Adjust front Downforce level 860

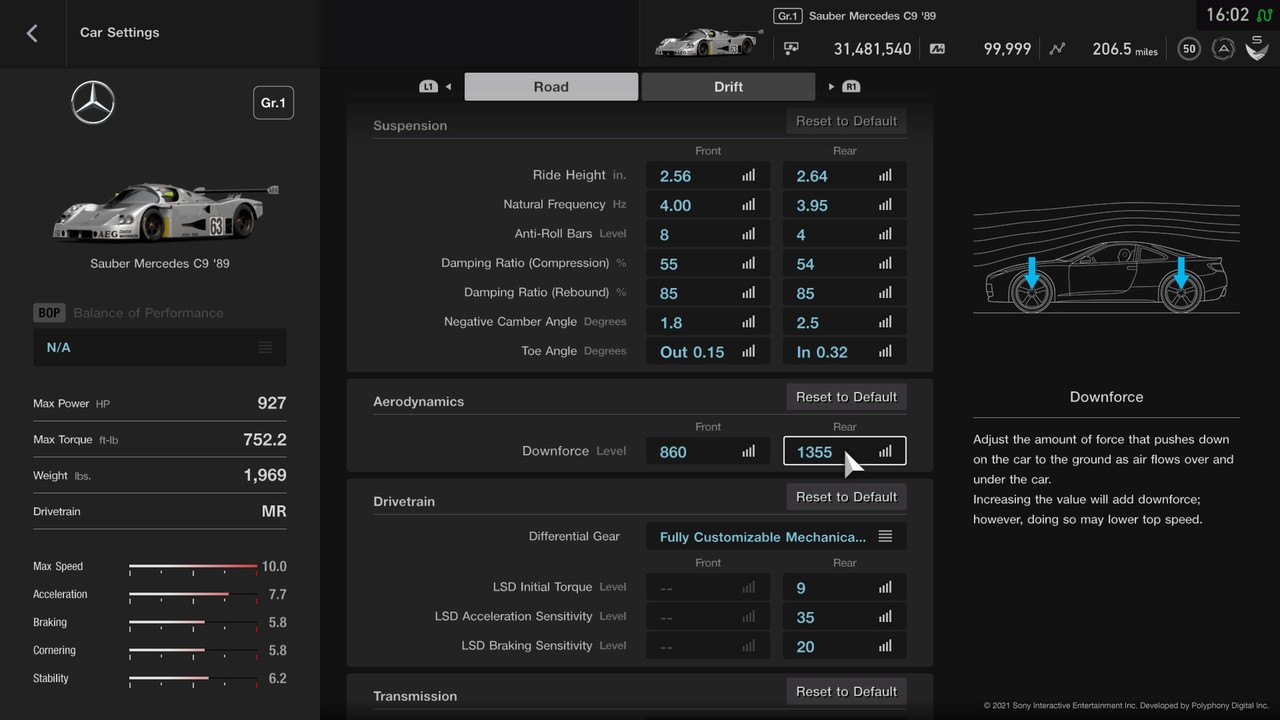708,451
